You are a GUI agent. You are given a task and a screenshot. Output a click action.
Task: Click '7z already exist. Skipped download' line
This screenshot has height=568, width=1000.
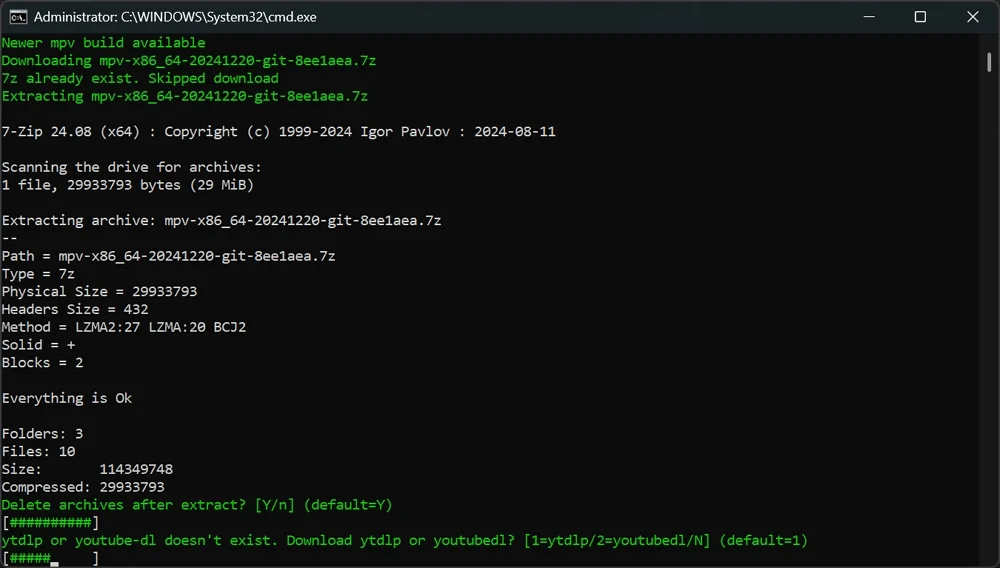(x=140, y=78)
